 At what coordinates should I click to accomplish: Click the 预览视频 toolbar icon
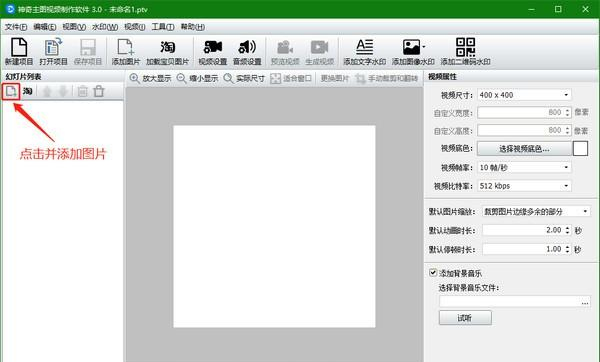285,52
